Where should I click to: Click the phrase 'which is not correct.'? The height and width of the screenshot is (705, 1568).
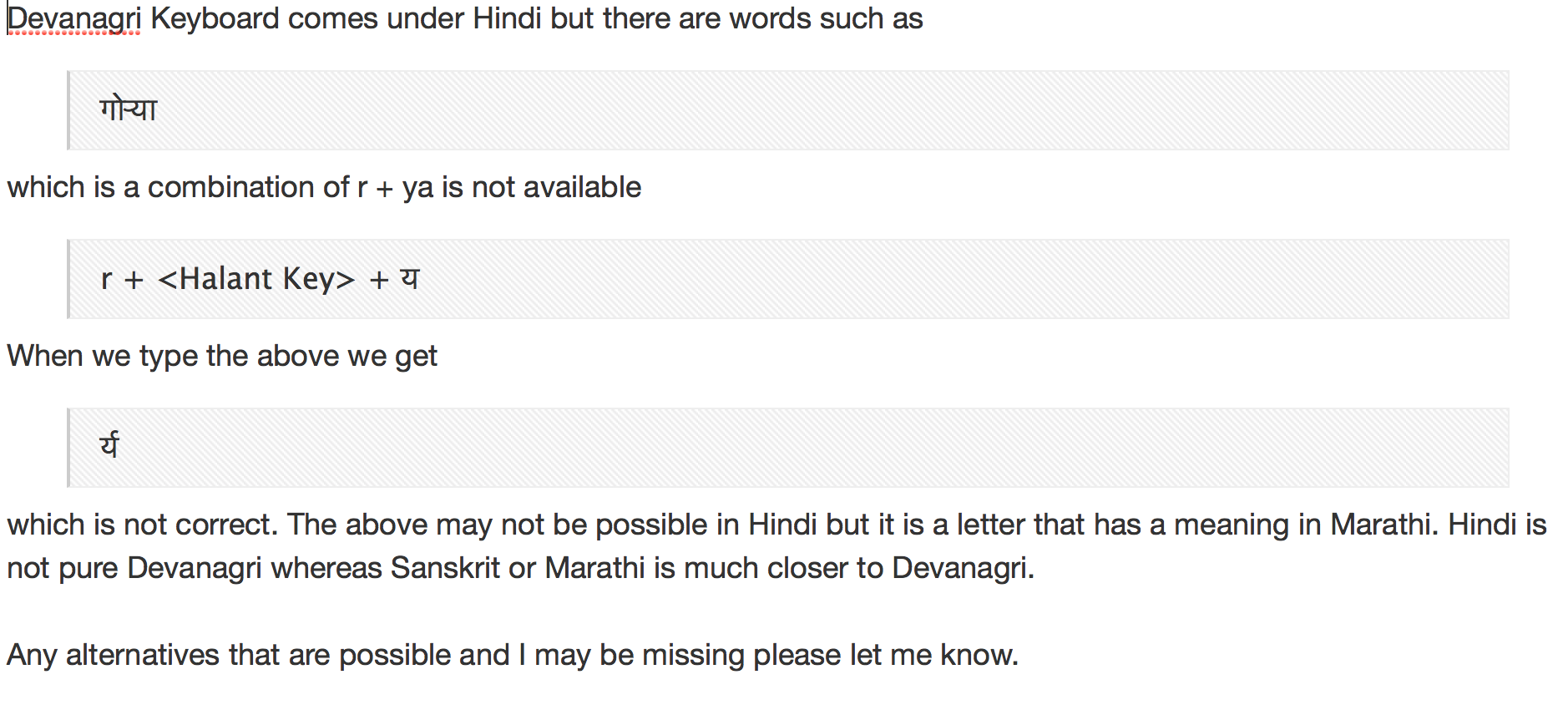(x=143, y=525)
